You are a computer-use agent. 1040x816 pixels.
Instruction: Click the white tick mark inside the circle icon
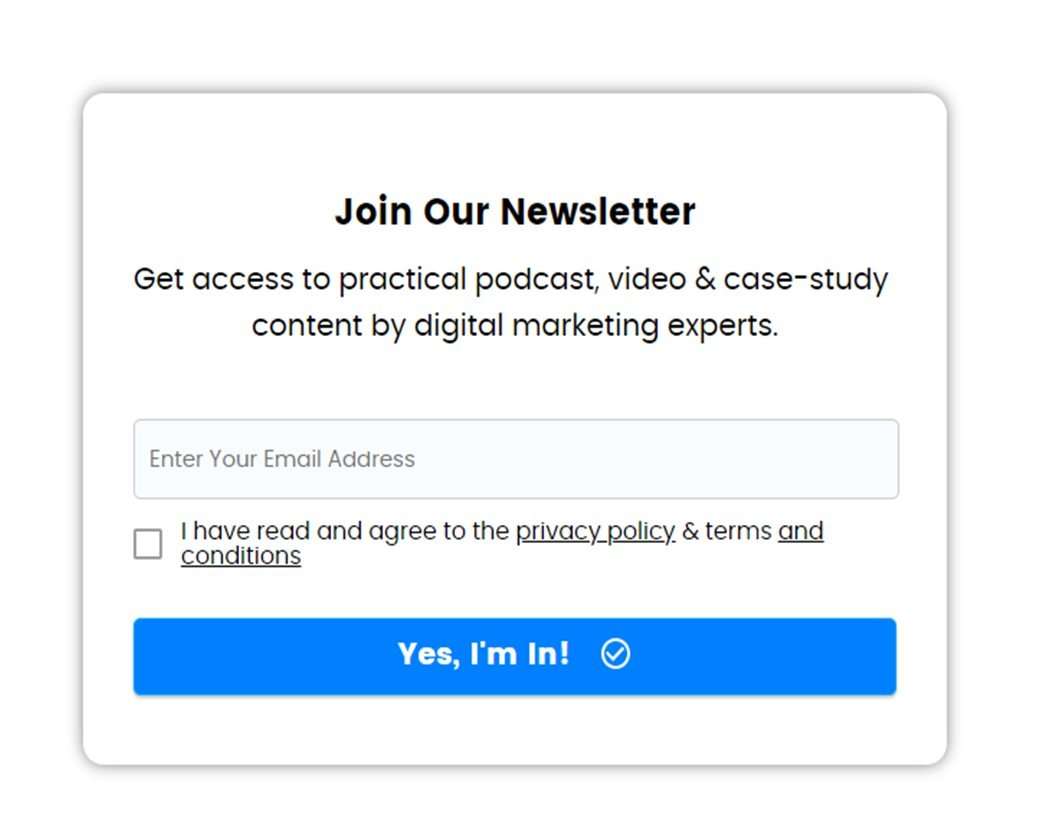pos(616,654)
